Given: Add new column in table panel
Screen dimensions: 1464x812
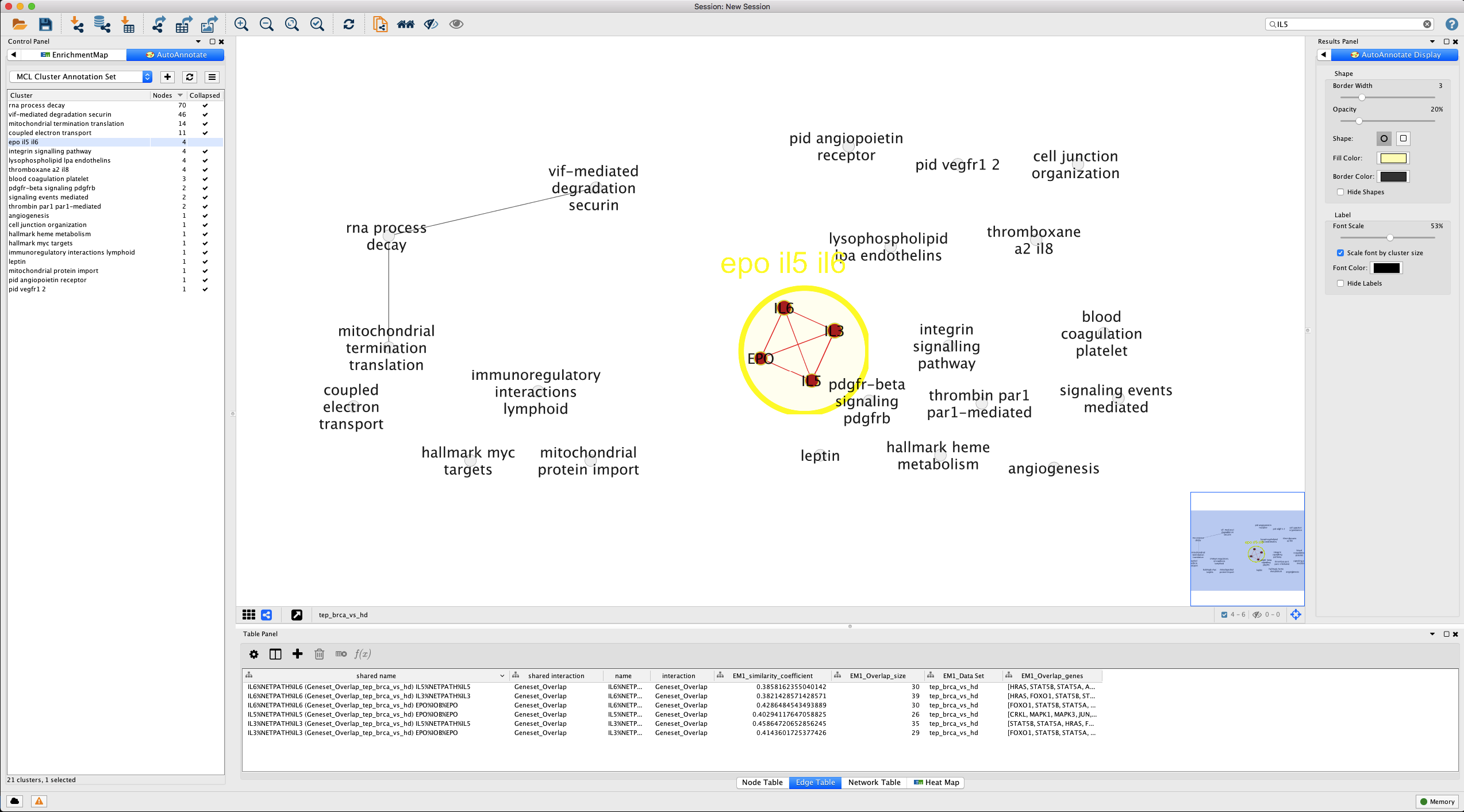Looking at the screenshot, I should 297,654.
